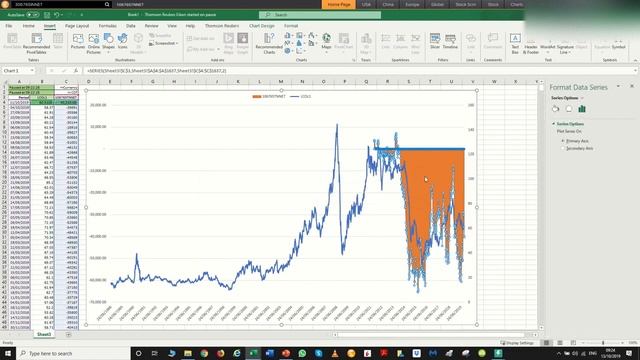This screenshot has height=360, width=640.
Task: Switch to Page Break Preview in the status bar
Action: coord(573,343)
